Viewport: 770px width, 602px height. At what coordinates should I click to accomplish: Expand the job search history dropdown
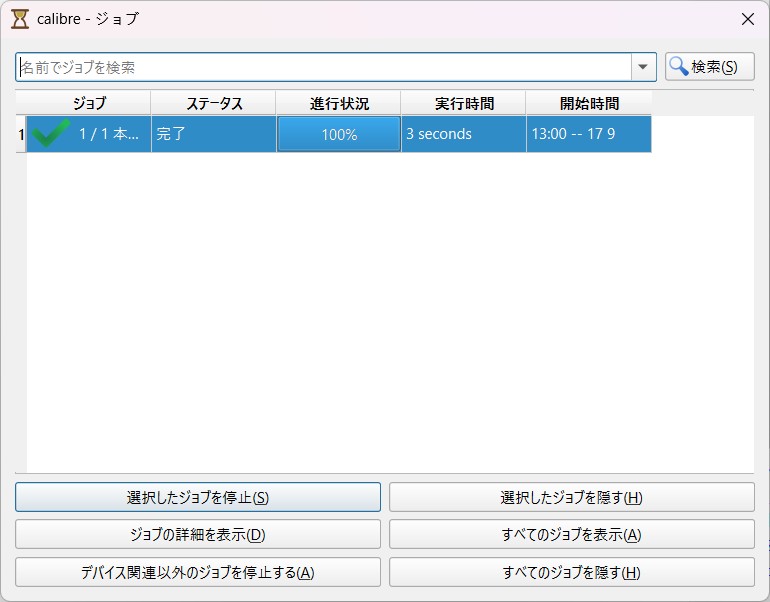pos(643,67)
